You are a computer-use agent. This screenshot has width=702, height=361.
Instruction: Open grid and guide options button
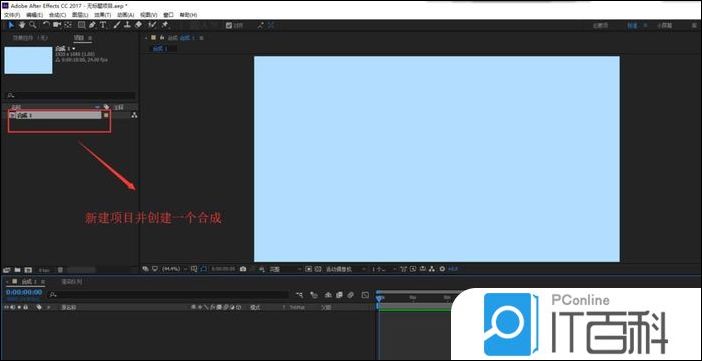point(193,269)
